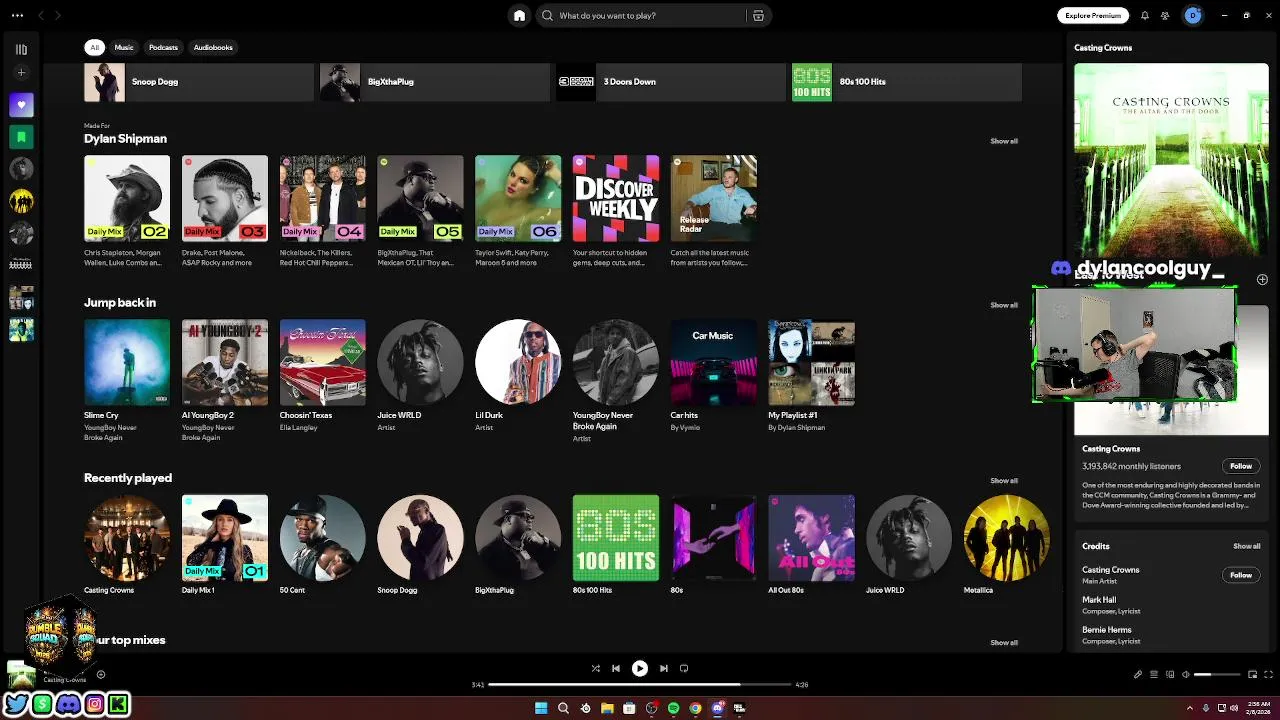The height and width of the screenshot is (720, 1280).
Task: Open Car hits playlist cover
Action: (714, 362)
